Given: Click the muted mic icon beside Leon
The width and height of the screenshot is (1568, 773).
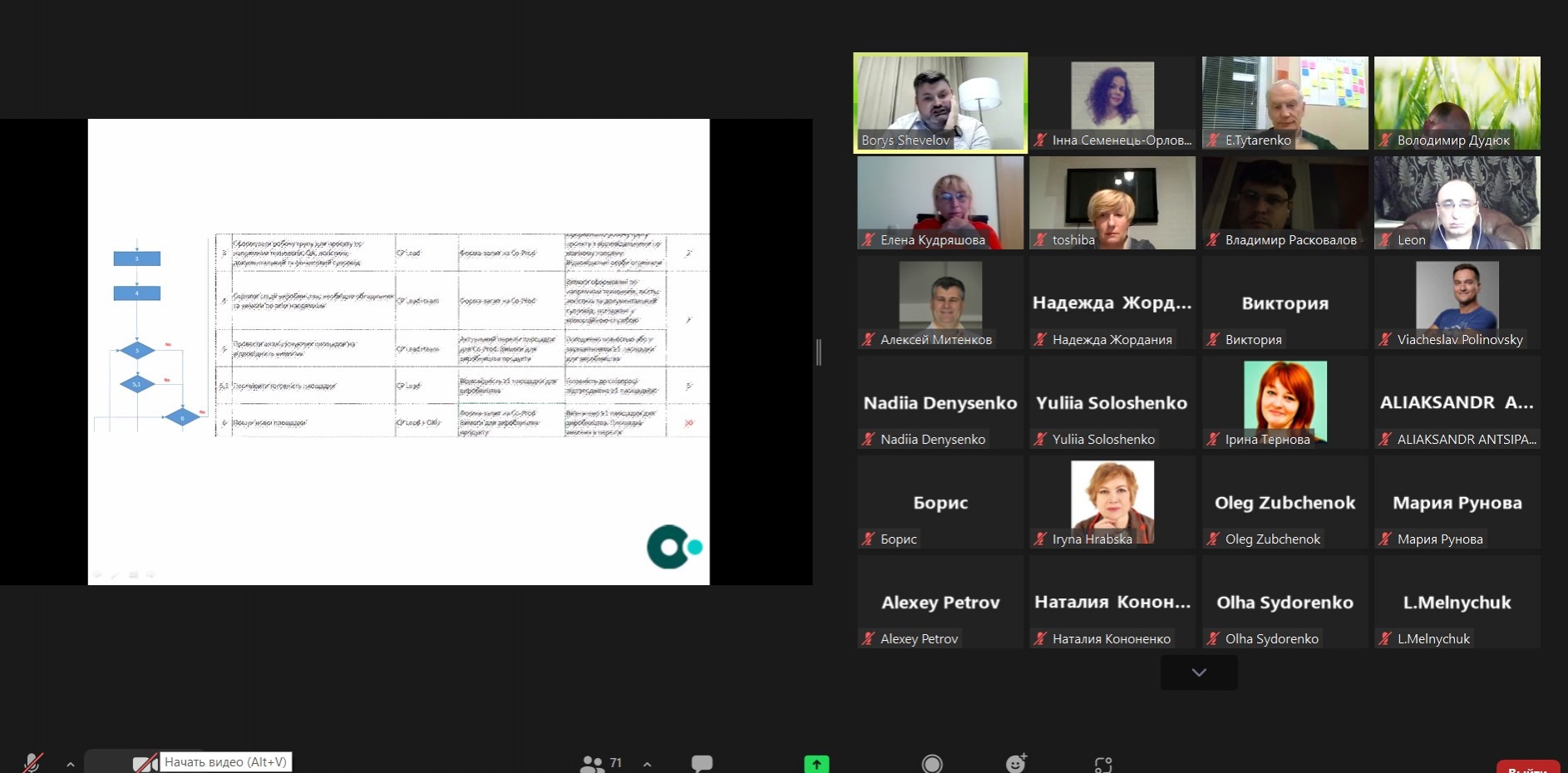Looking at the screenshot, I should pyautogui.click(x=1385, y=240).
